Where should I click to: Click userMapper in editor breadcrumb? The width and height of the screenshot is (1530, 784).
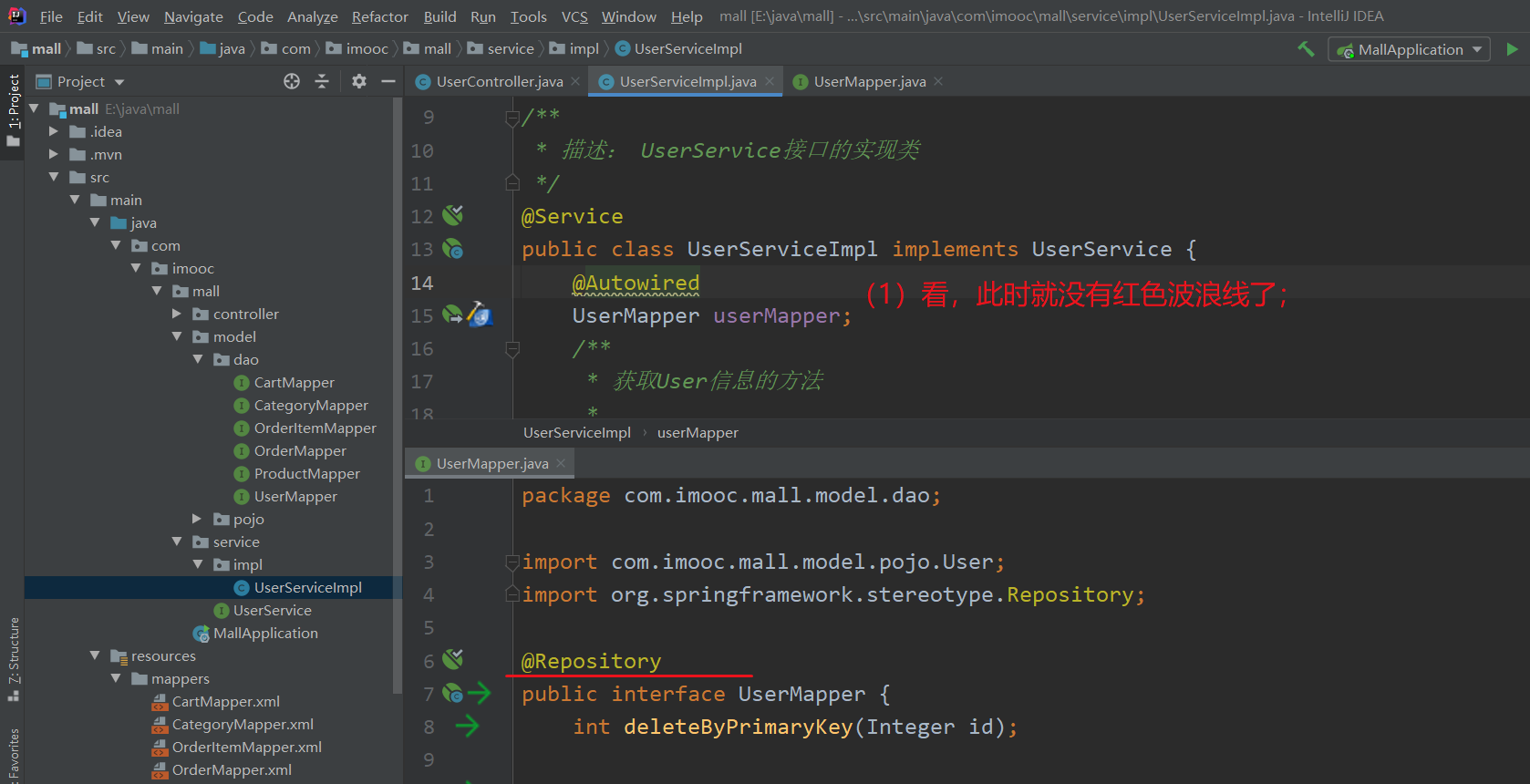[698, 433]
